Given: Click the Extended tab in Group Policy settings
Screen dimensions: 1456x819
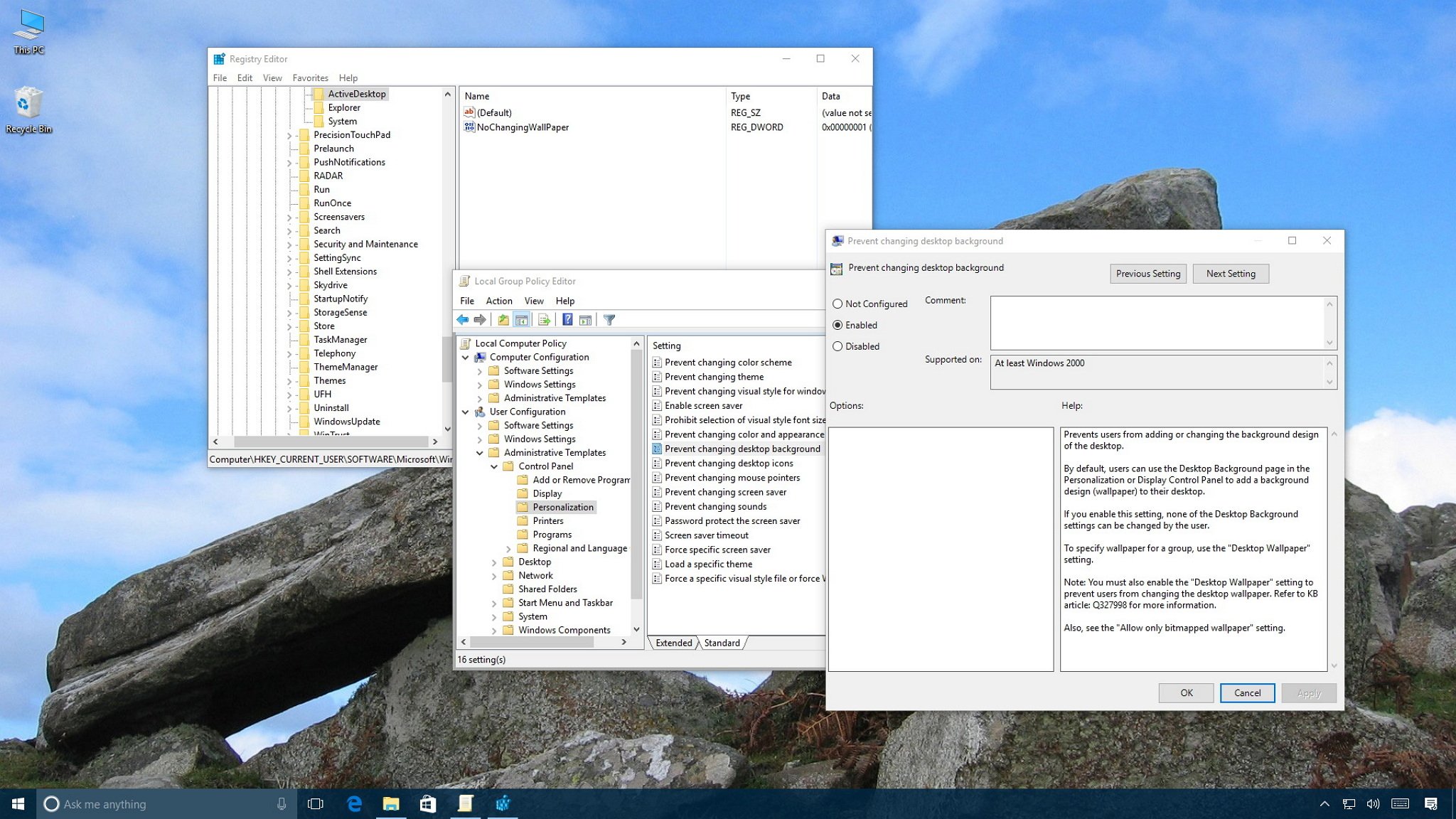Looking at the screenshot, I should pos(672,642).
